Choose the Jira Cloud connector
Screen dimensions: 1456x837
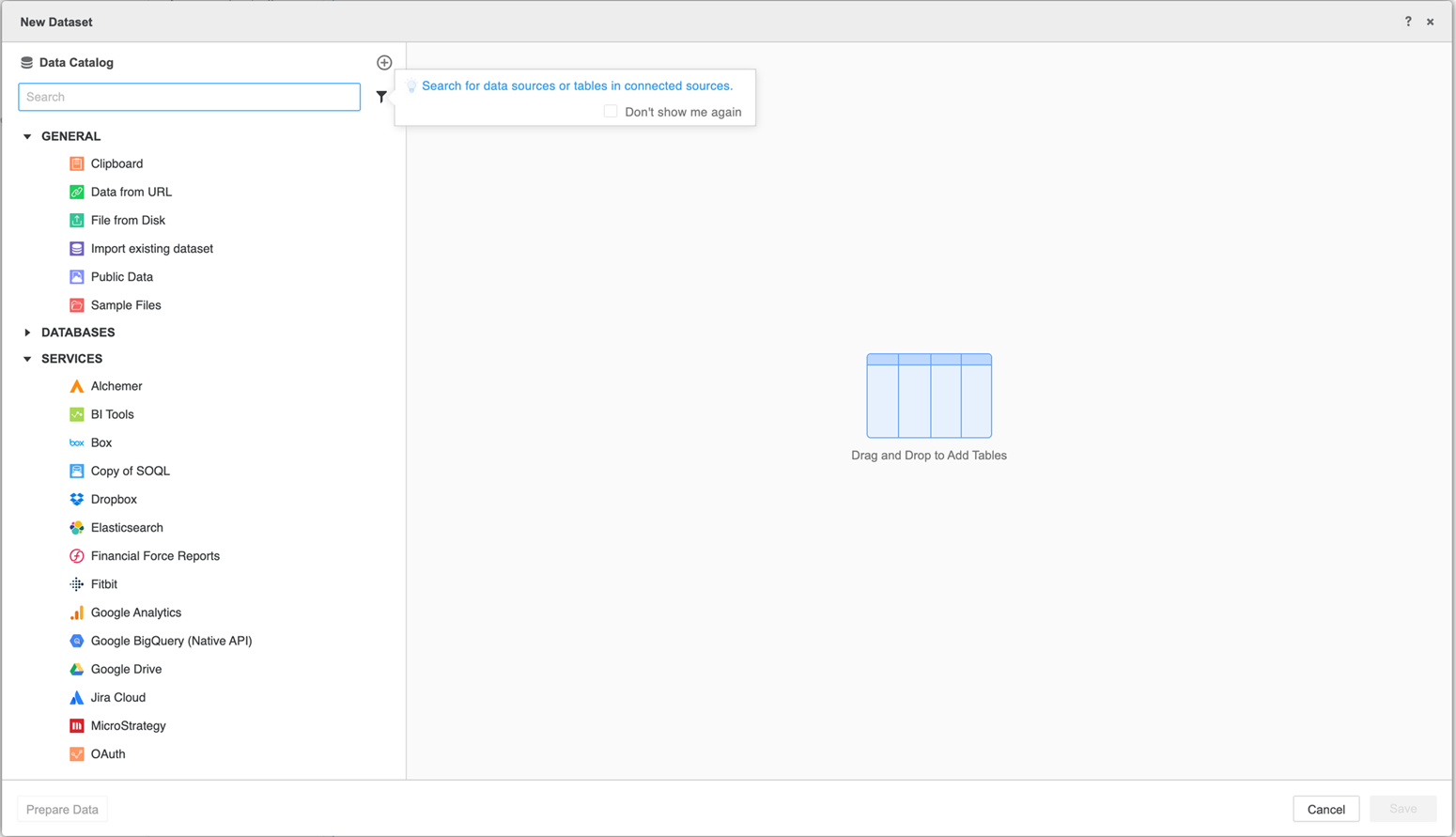(118, 697)
